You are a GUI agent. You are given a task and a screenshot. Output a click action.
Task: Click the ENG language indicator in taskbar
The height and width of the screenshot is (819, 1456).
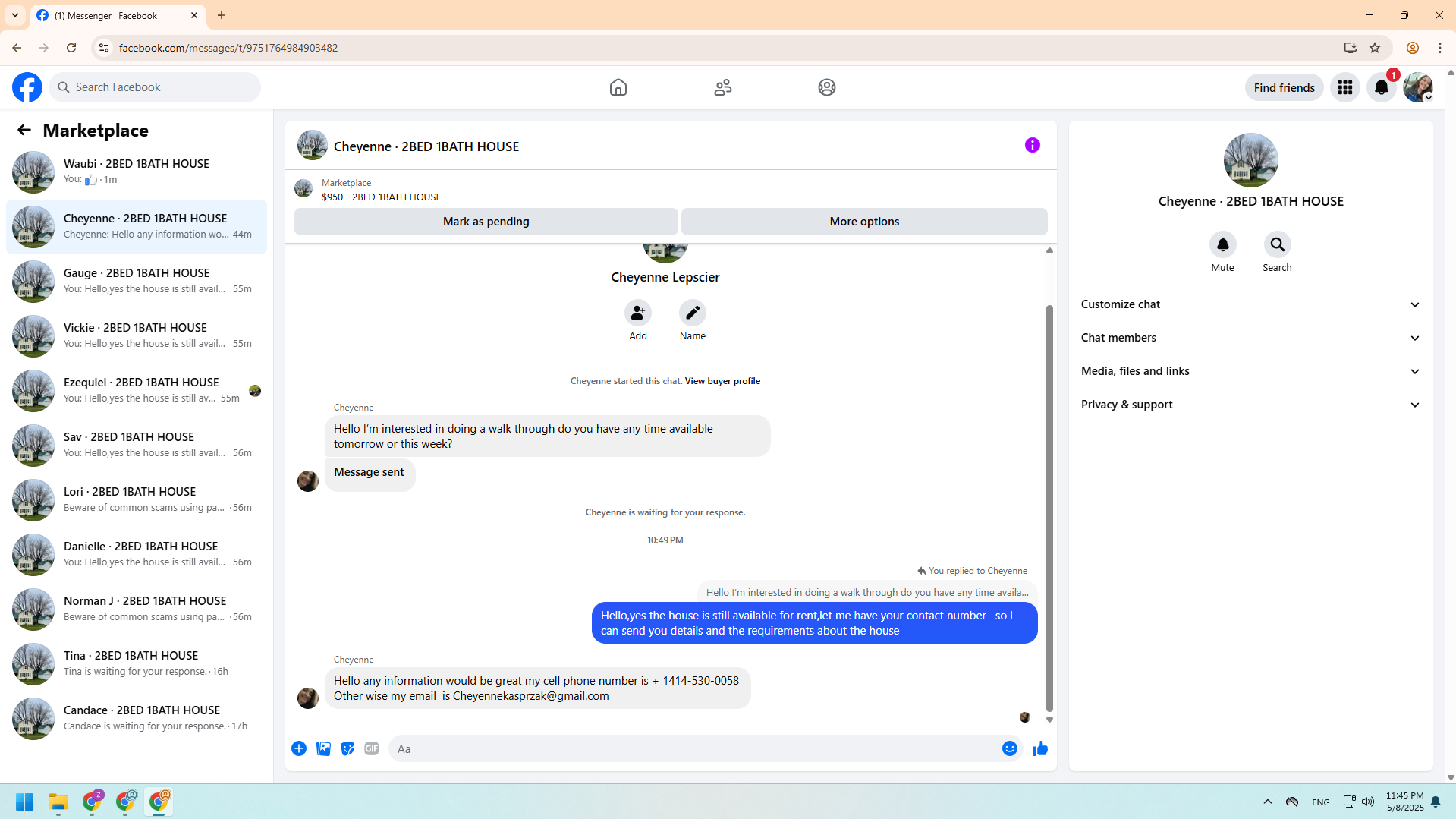pyautogui.click(x=1320, y=802)
